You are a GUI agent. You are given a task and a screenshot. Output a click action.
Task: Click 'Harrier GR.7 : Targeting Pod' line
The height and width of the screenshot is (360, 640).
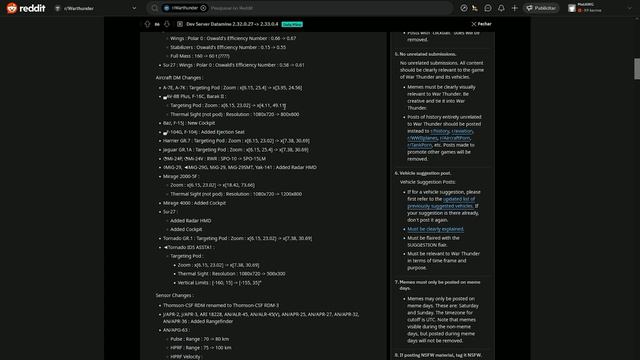click(x=236, y=141)
